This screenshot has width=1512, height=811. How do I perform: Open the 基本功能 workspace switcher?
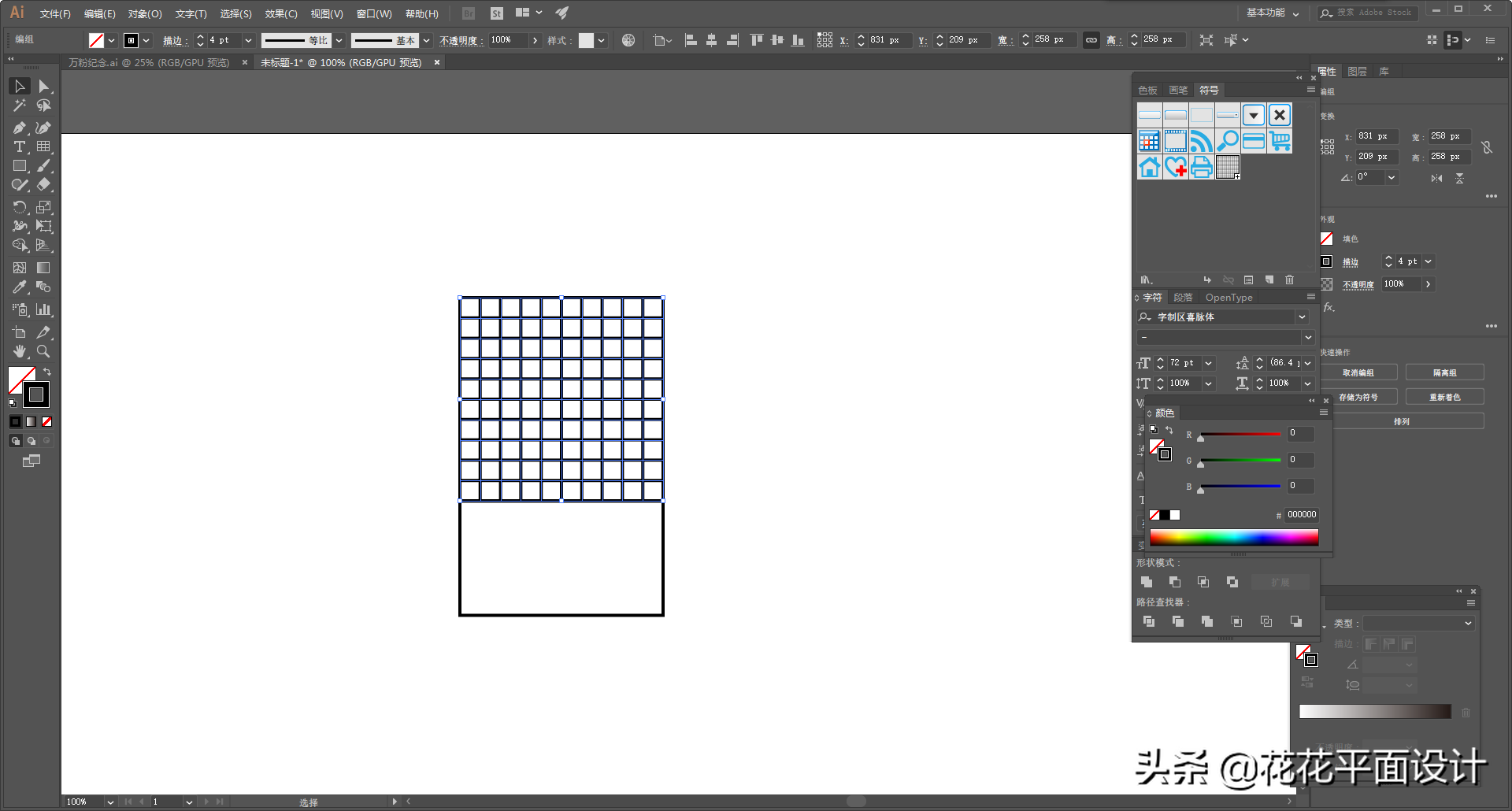pyautogui.click(x=1273, y=13)
